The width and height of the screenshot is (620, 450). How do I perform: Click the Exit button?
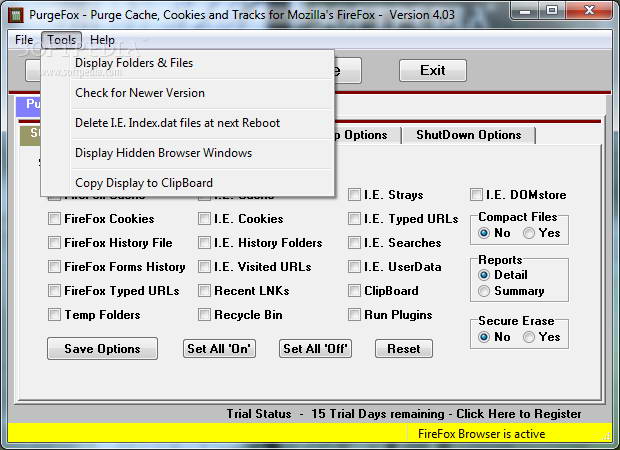pyautogui.click(x=433, y=71)
